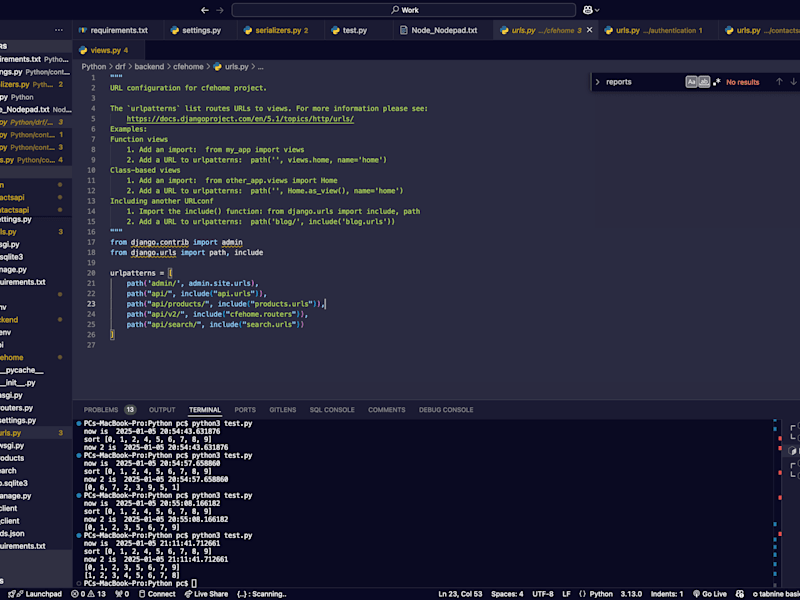The image size is (800, 600).
Task: Click the cfehome breadcrumb segment
Action: coord(188,67)
